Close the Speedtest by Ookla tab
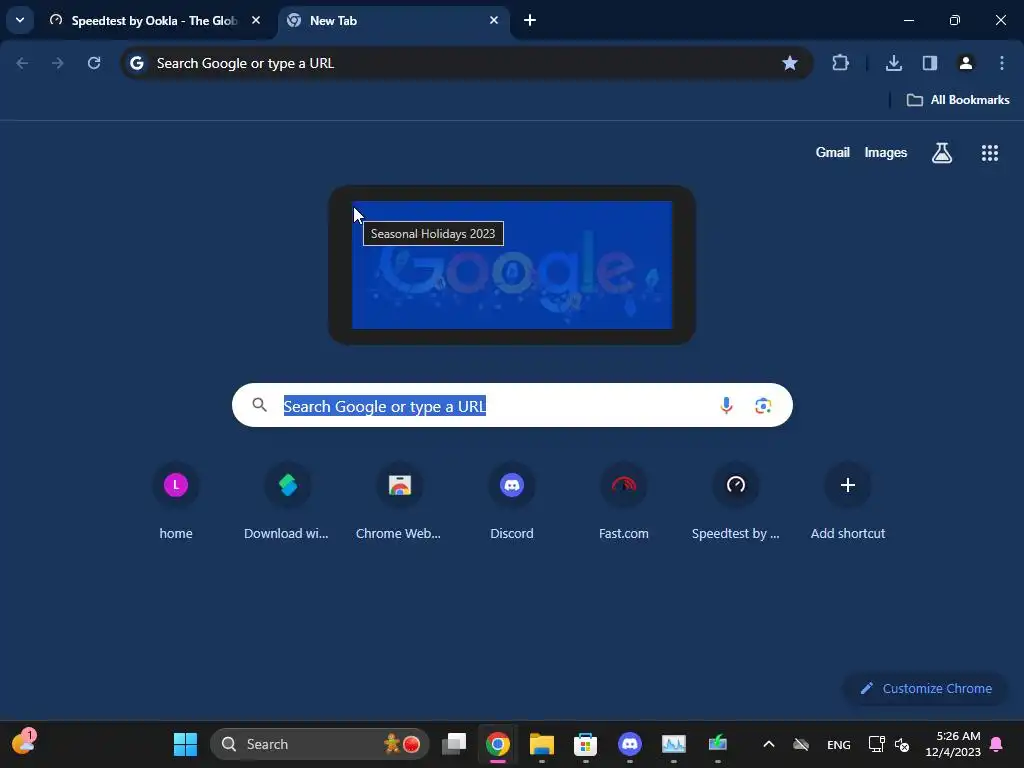 (x=256, y=20)
